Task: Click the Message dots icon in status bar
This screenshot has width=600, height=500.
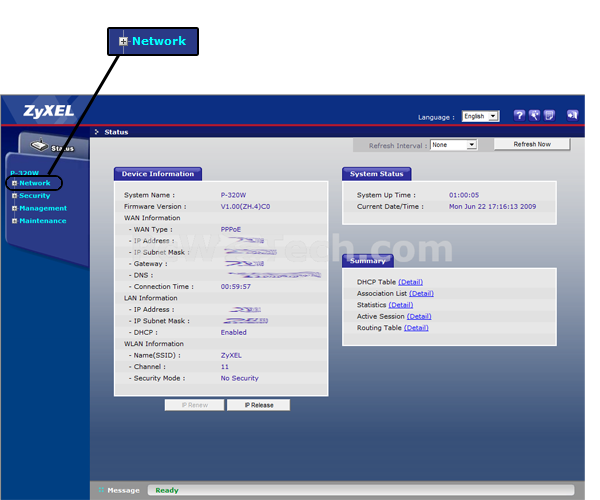Action: (x=101, y=490)
